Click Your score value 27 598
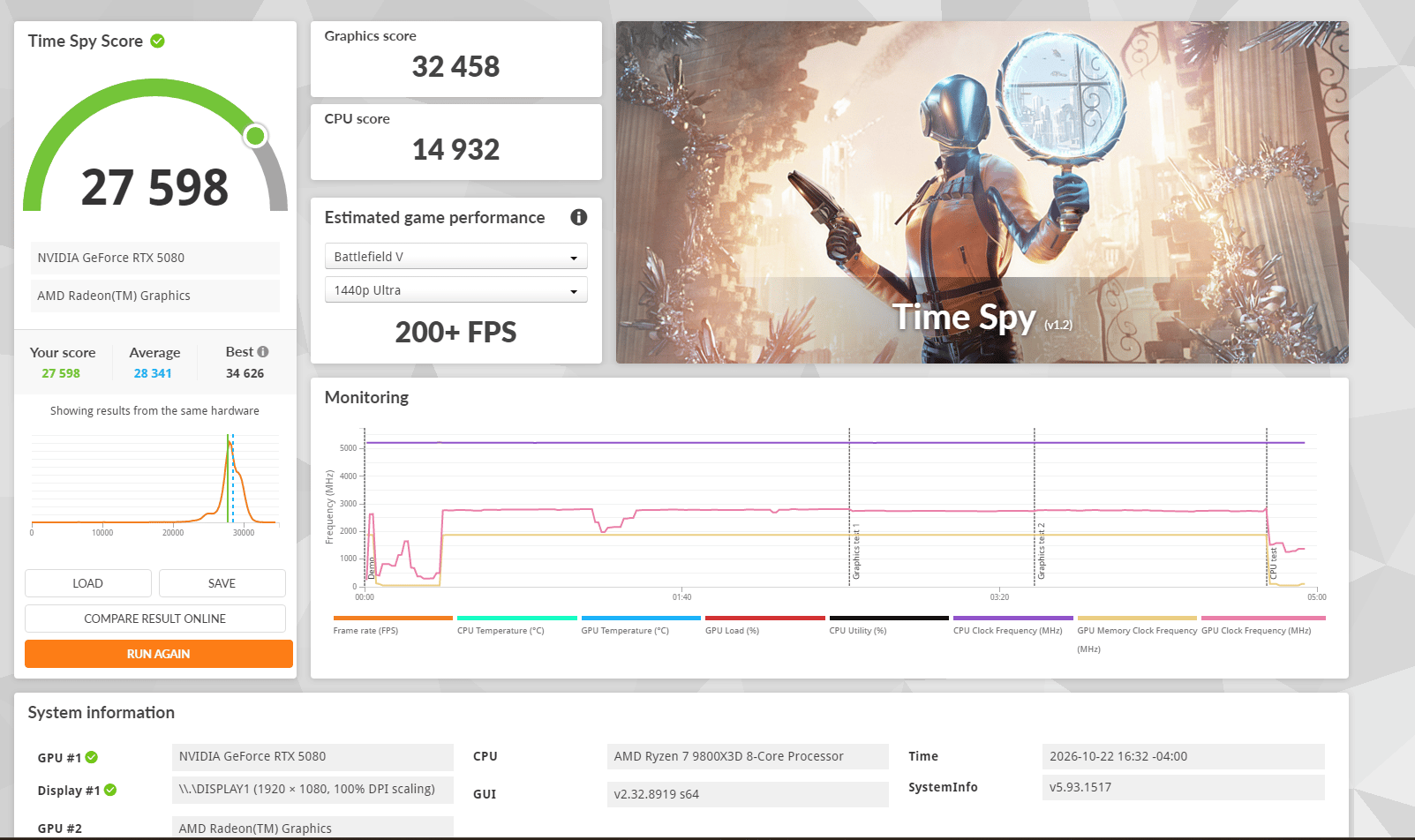1415x840 pixels. click(x=61, y=373)
